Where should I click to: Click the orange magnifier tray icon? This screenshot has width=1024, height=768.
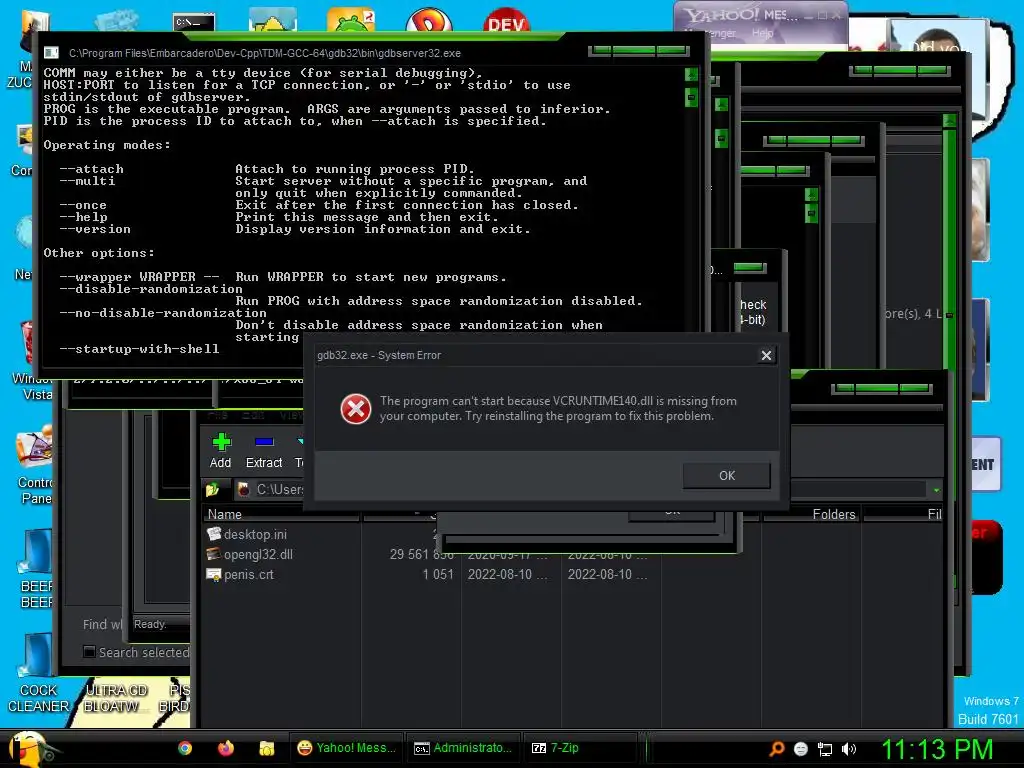point(776,749)
